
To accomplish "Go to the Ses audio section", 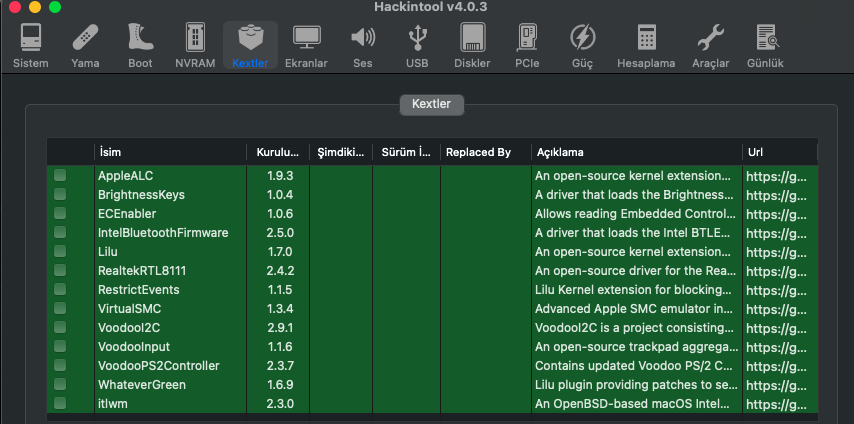I will (362, 46).
